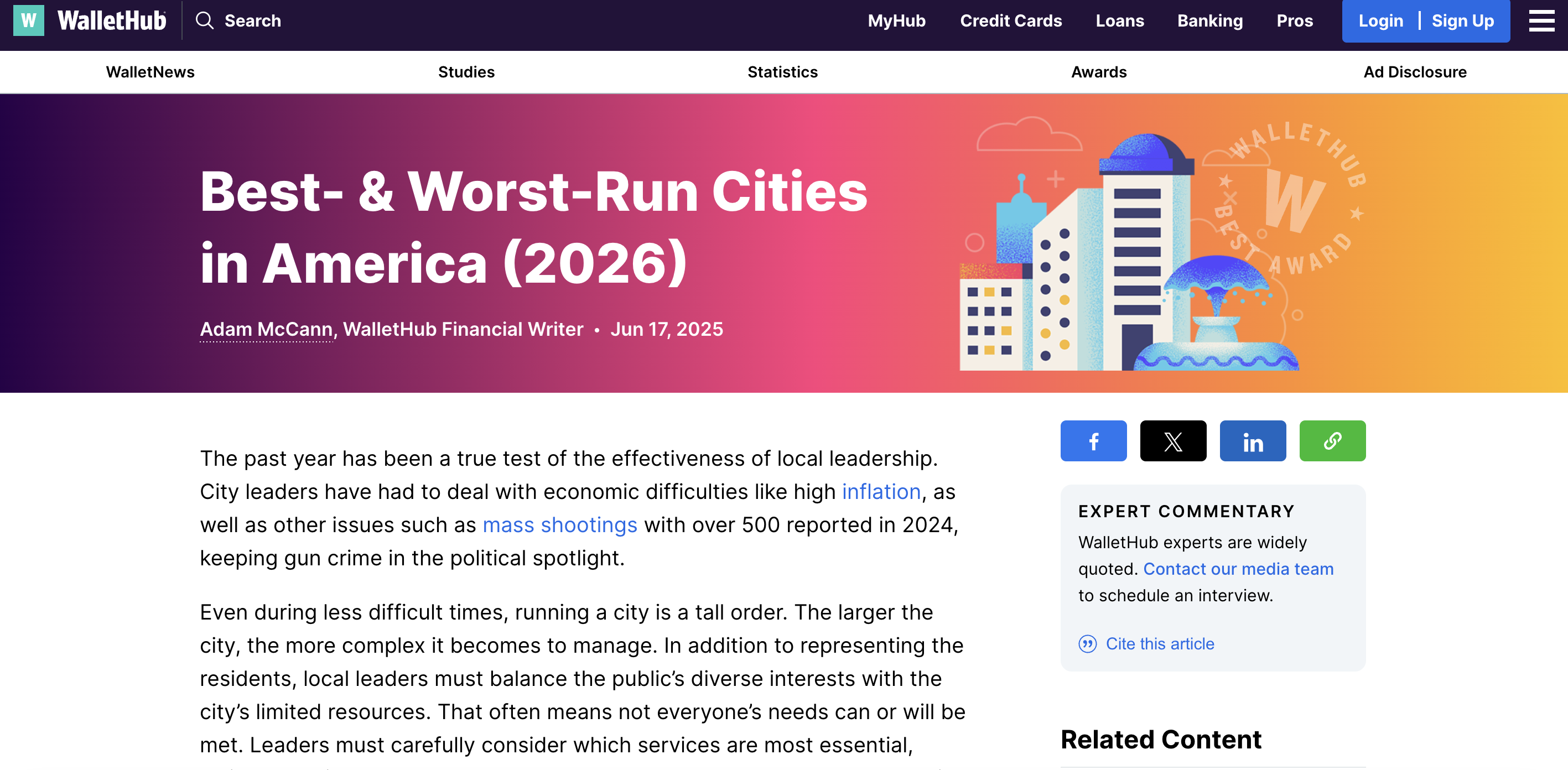Click the Sign Up button
The image size is (1568, 770).
tap(1462, 20)
